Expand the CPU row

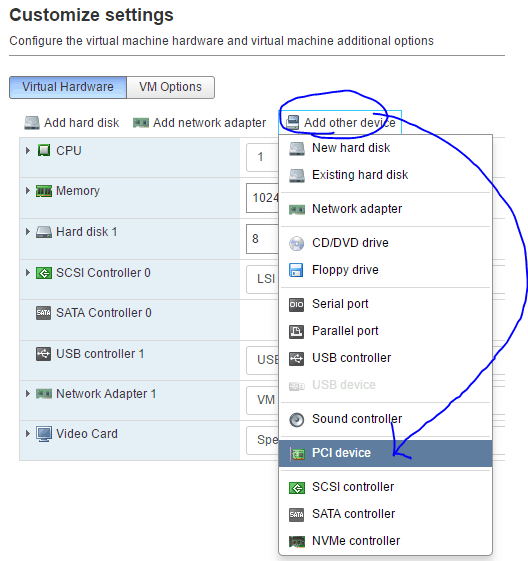28,151
